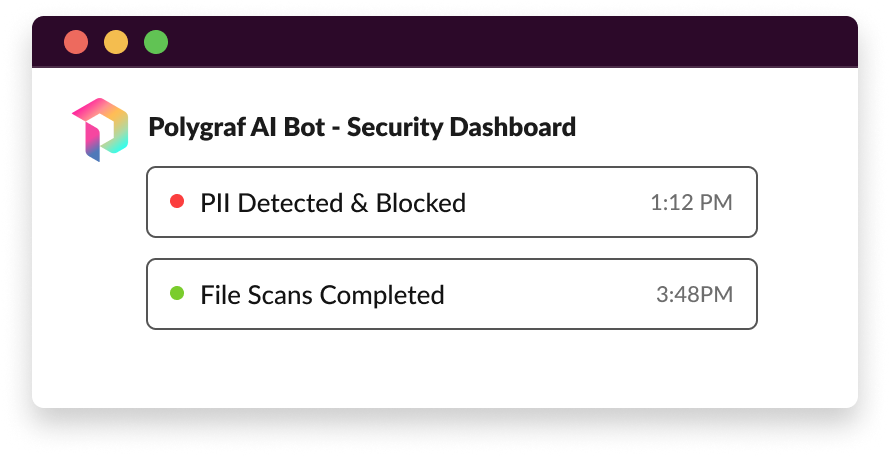
Task: Click the dark purple title bar
Action: point(500,43)
